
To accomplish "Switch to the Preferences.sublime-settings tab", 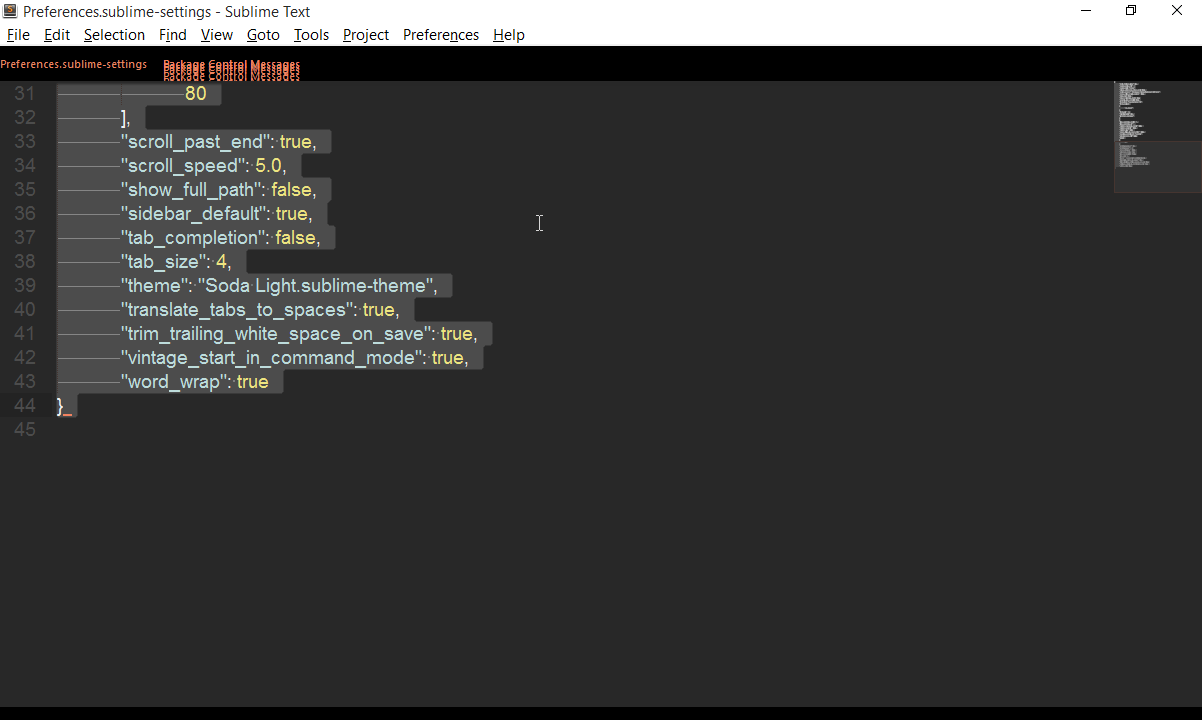I will pyautogui.click(x=74, y=65).
